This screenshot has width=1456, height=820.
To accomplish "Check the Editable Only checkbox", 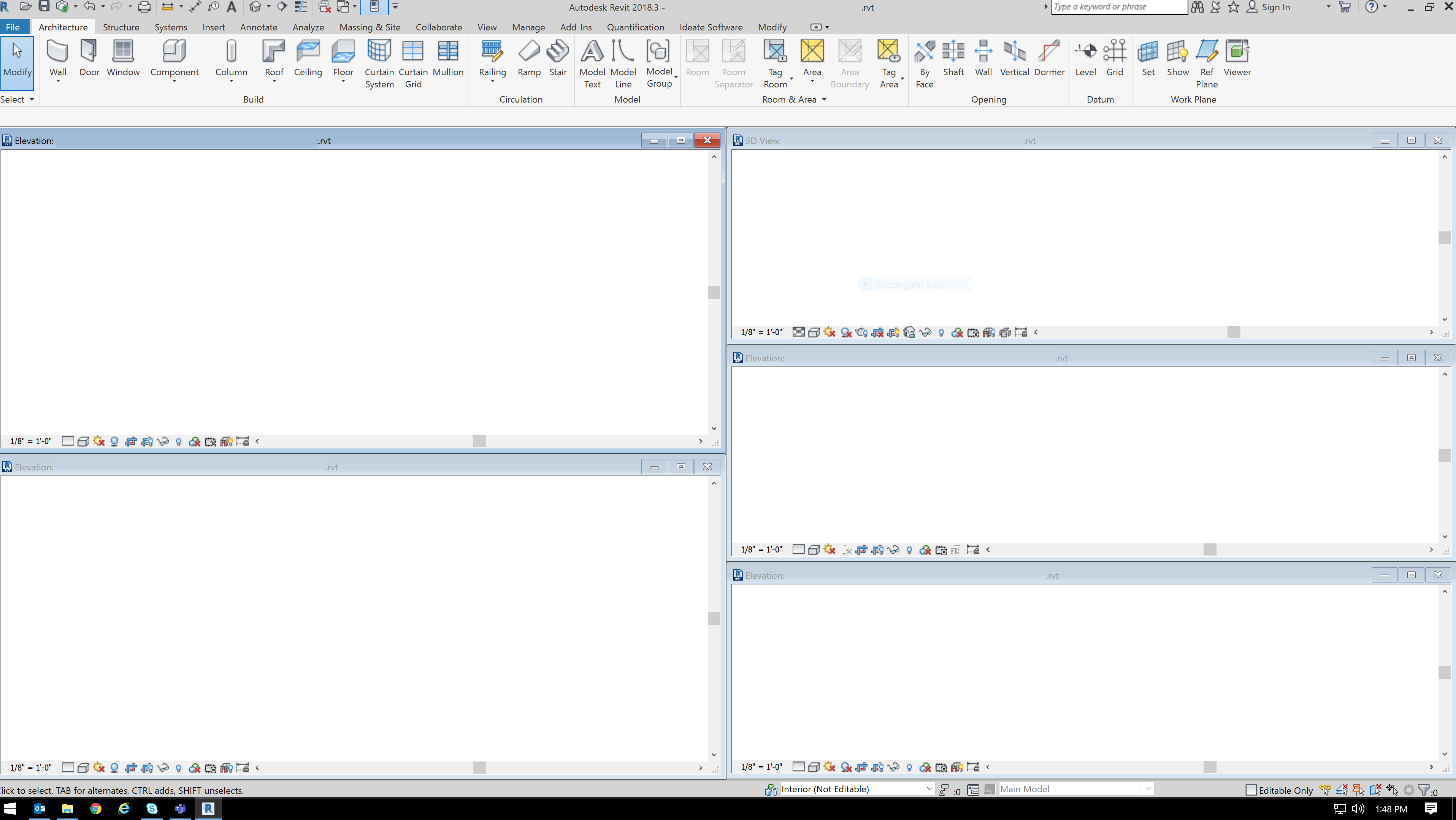I will 1251,790.
